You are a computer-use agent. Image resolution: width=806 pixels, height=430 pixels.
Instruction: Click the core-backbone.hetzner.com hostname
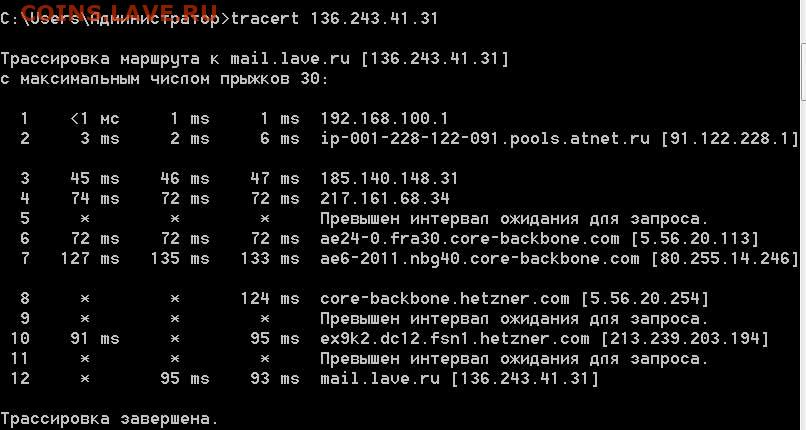pyautogui.click(x=445, y=298)
